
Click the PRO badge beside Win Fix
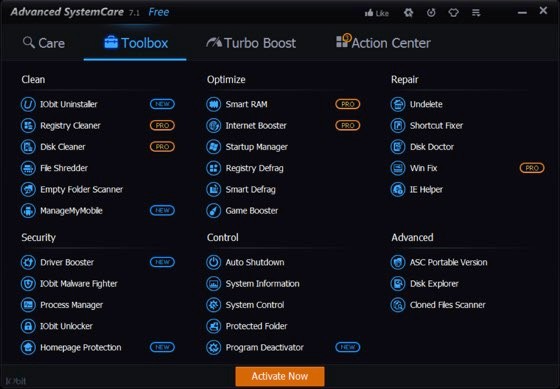point(532,168)
